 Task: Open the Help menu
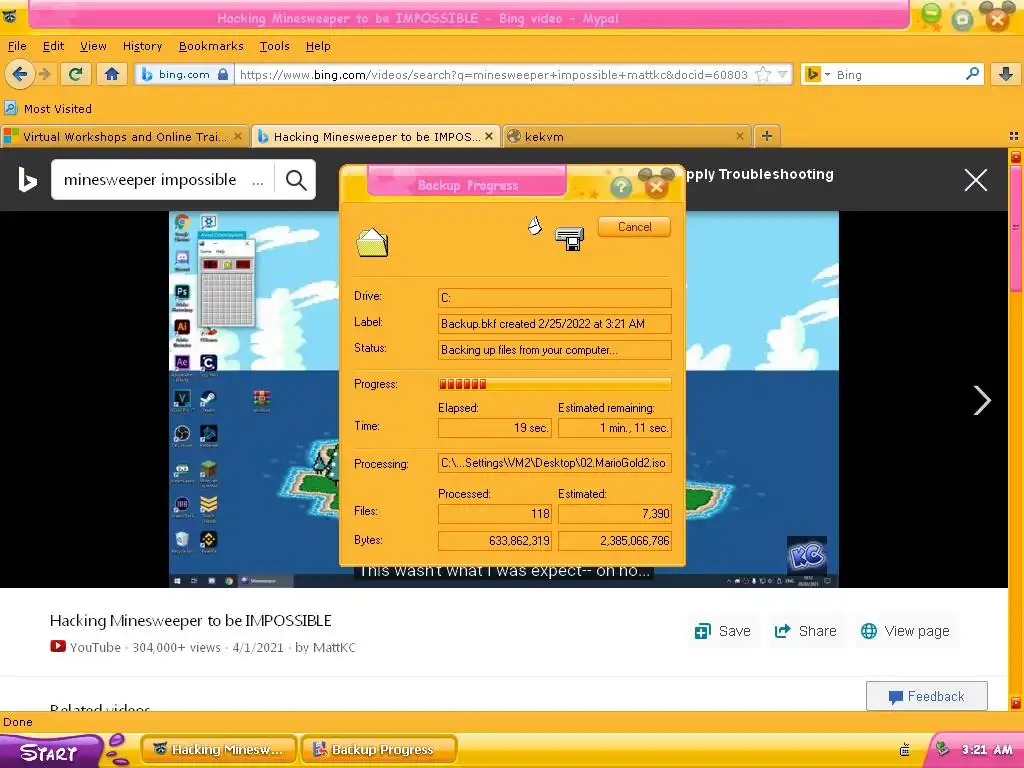pyautogui.click(x=318, y=46)
